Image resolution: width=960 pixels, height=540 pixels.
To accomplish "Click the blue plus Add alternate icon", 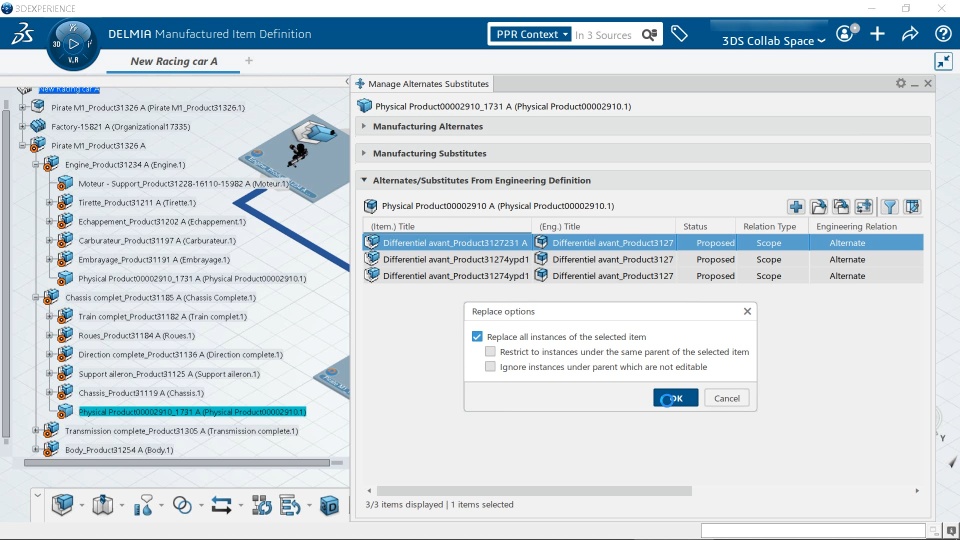I will pyautogui.click(x=796, y=207).
